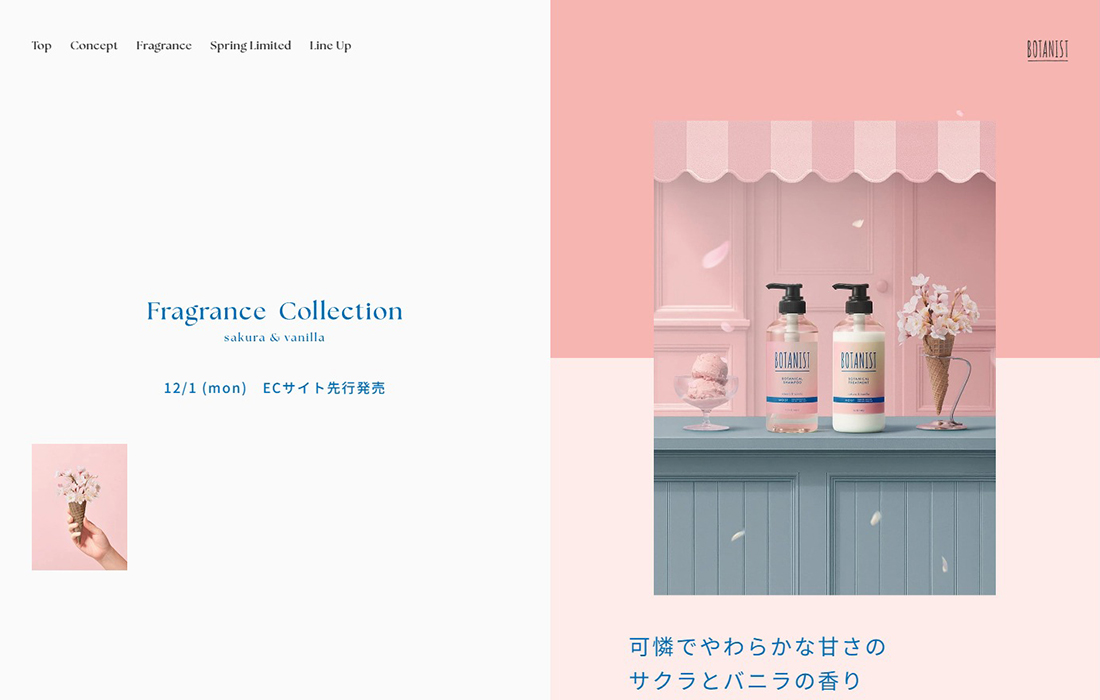Open the Top page from navigation
Image resolution: width=1100 pixels, height=700 pixels.
pos(41,45)
